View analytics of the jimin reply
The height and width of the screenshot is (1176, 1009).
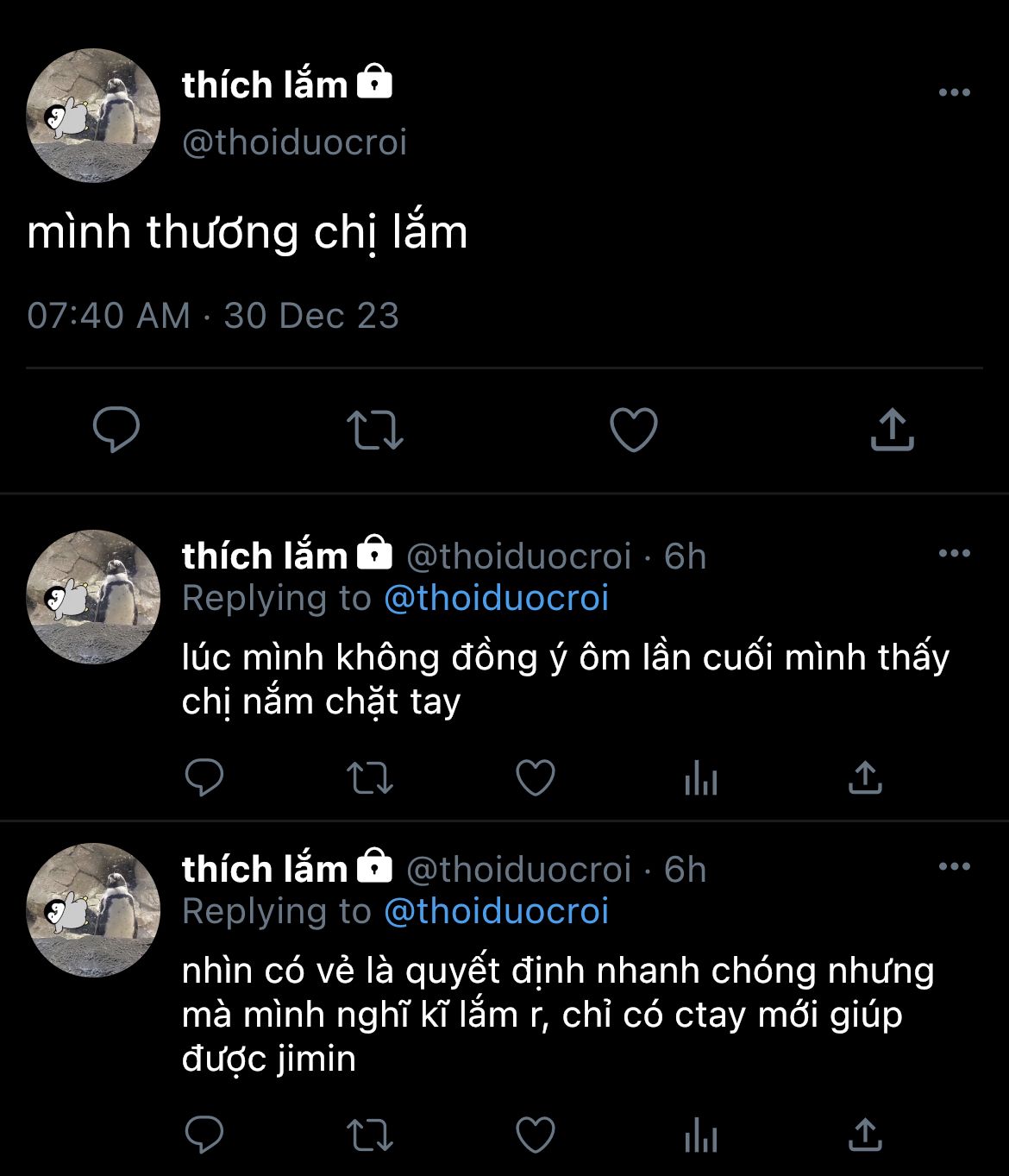(700, 1135)
